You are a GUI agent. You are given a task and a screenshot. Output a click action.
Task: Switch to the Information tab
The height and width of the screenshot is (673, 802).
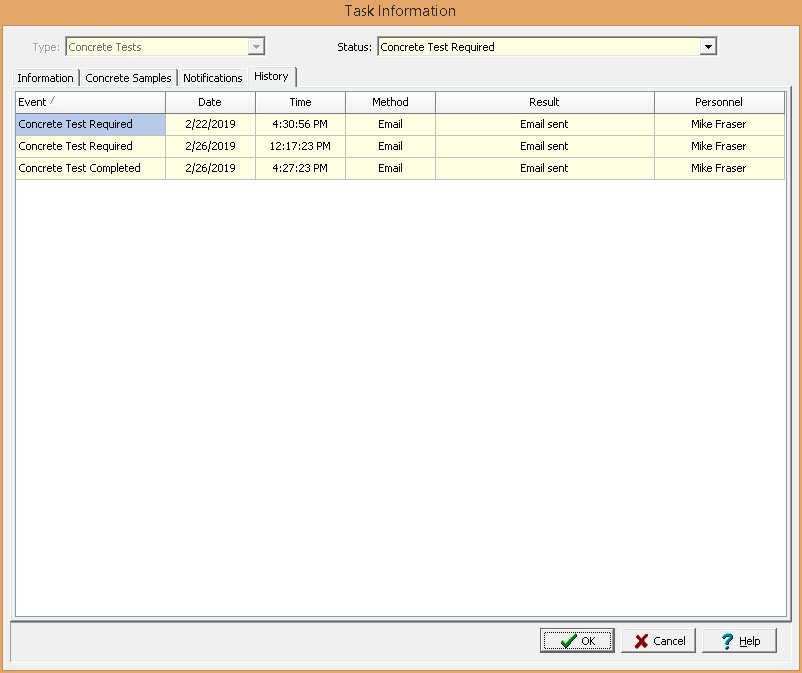pos(45,78)
